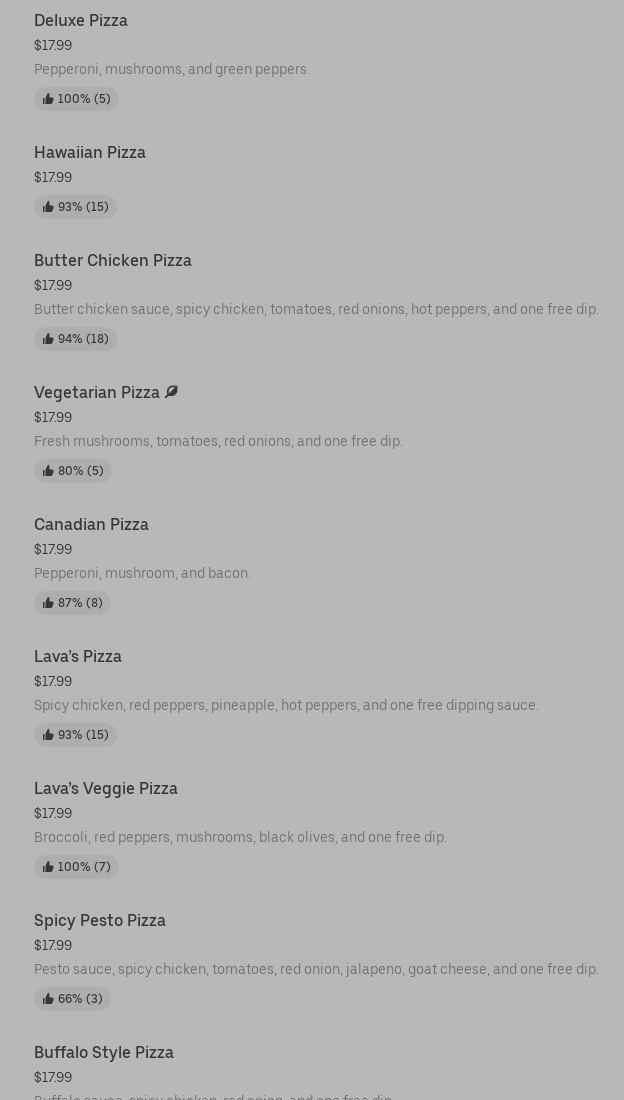Screen dimensions: 624x1100
Task: Open the Lava's Pizza item
Action: (x=78, y=656)
